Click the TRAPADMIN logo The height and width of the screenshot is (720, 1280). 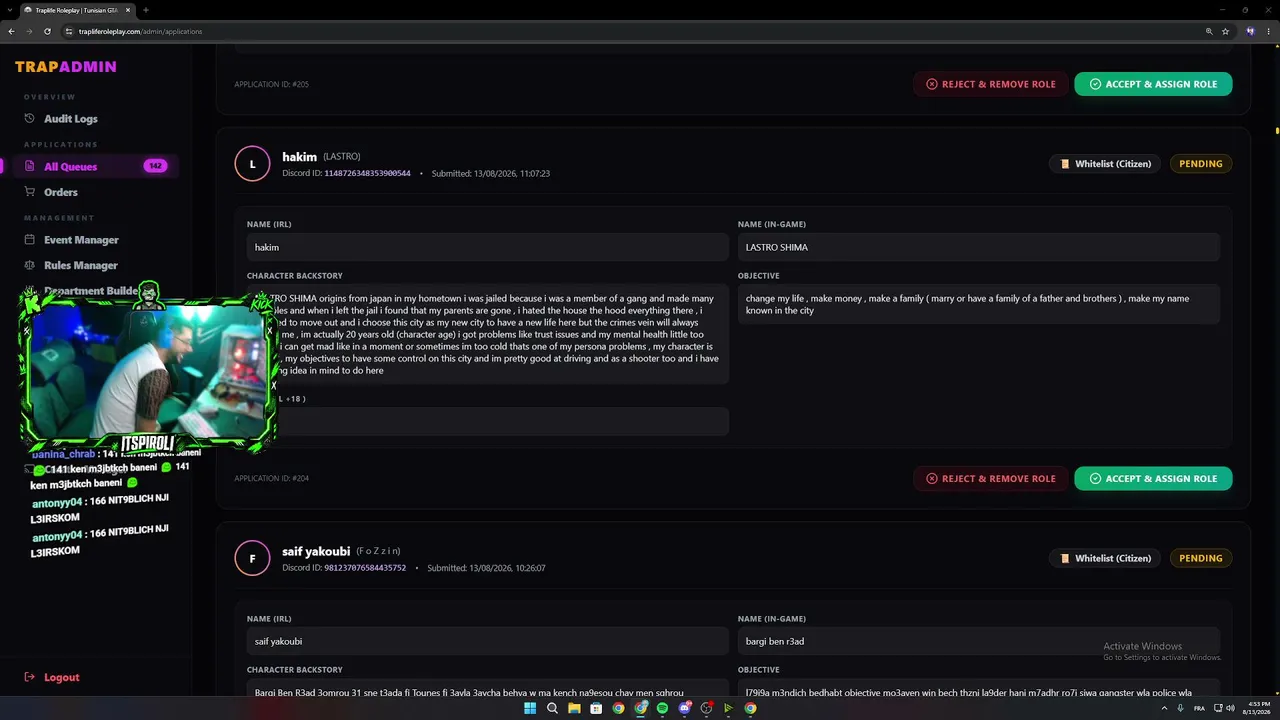(x=66, y=67)
